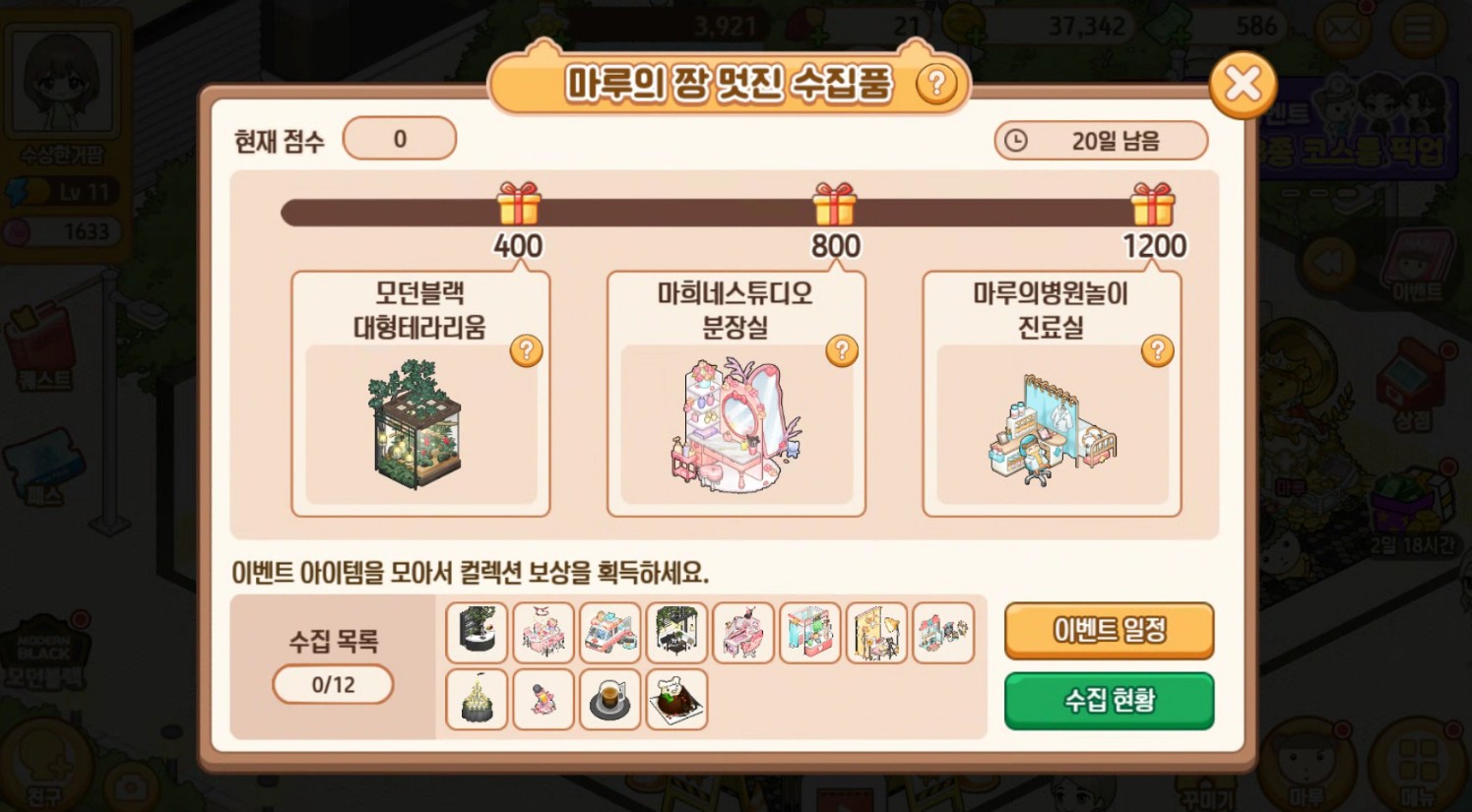Viewport: 1472px width, 812px height.
Task: Click the pink microphone collection item
Action: tap(544, 699)
